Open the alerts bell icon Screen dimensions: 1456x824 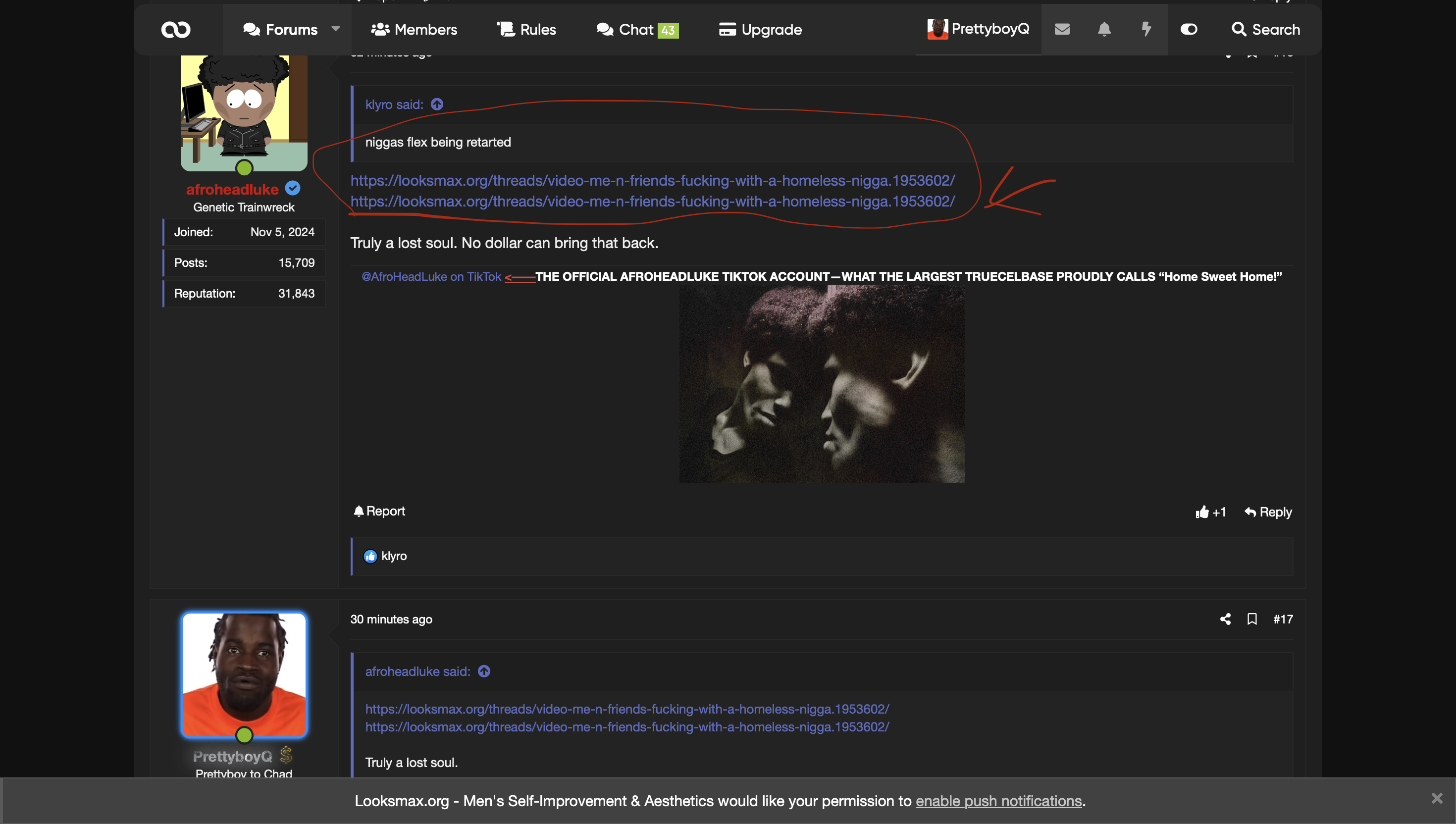[1103, 29]
